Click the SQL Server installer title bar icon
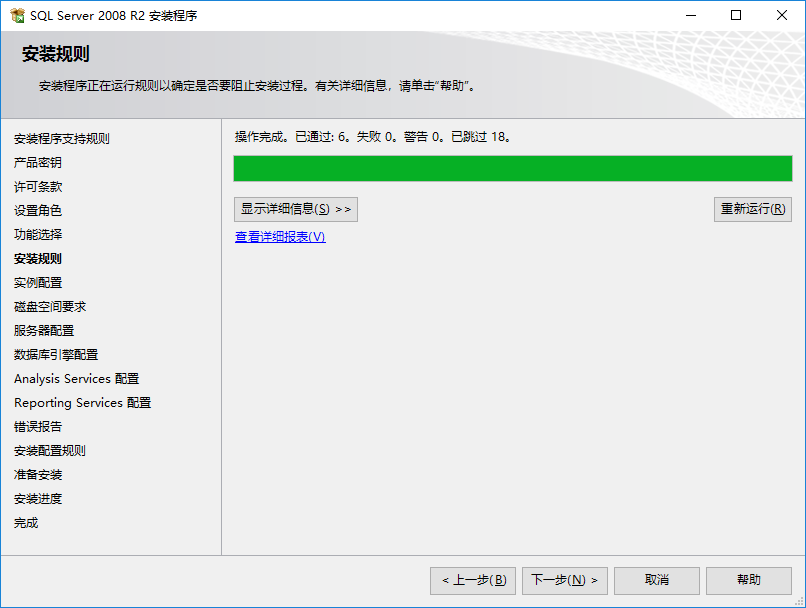Viewport: 806px width, 608px height. (17, 15)
